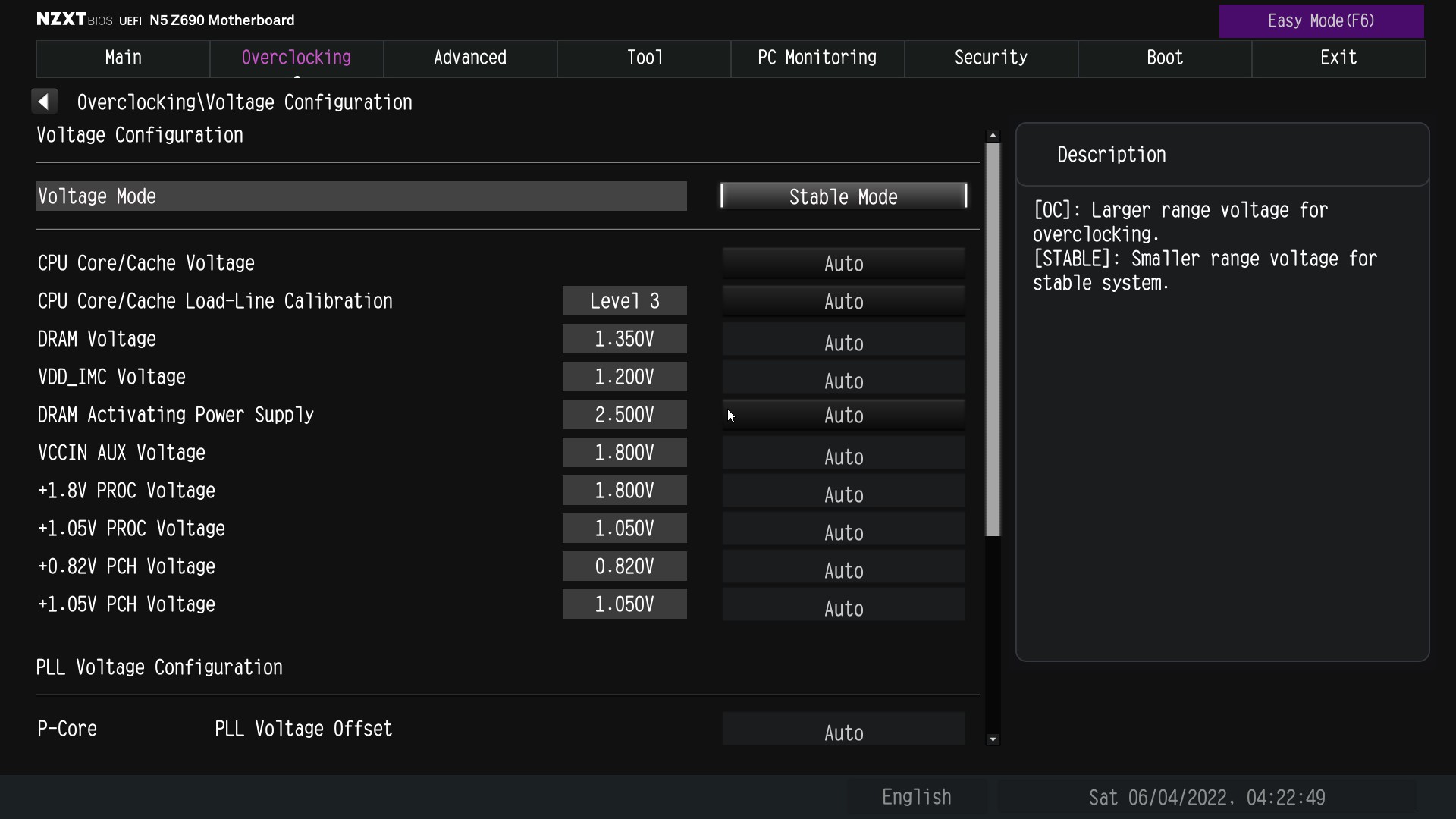Go back using the left arrow icon
This screenshot has width=1456, height=819.
[44, 102]
